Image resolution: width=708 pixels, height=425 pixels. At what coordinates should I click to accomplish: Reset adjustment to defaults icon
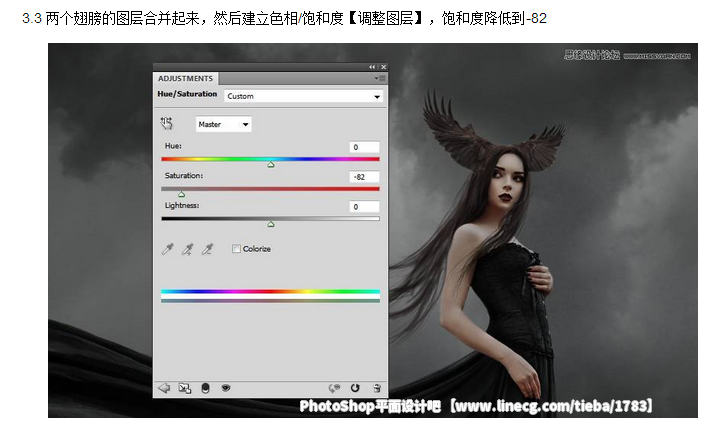355,388
